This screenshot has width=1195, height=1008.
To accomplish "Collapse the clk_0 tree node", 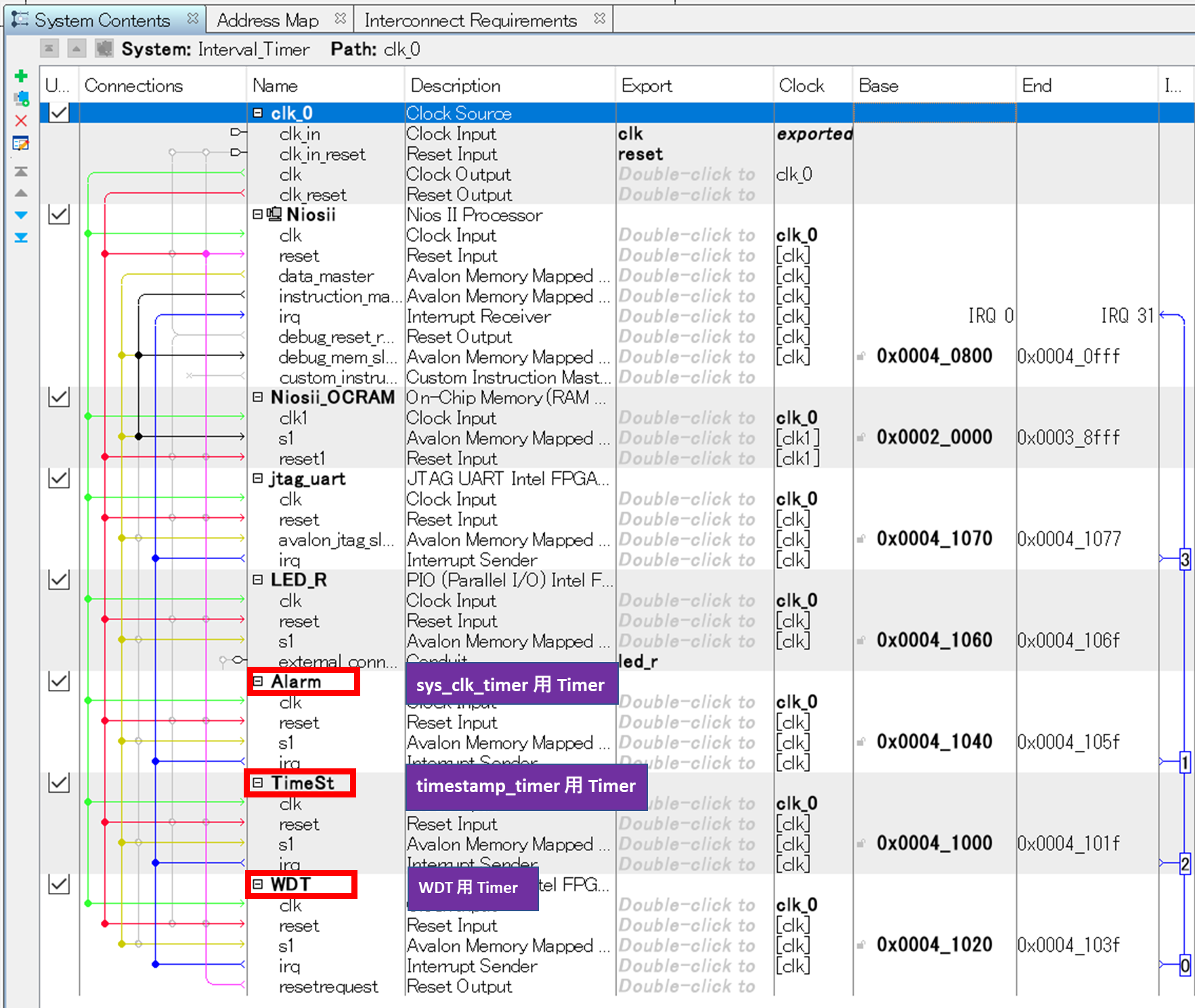I will coord(258,113).
